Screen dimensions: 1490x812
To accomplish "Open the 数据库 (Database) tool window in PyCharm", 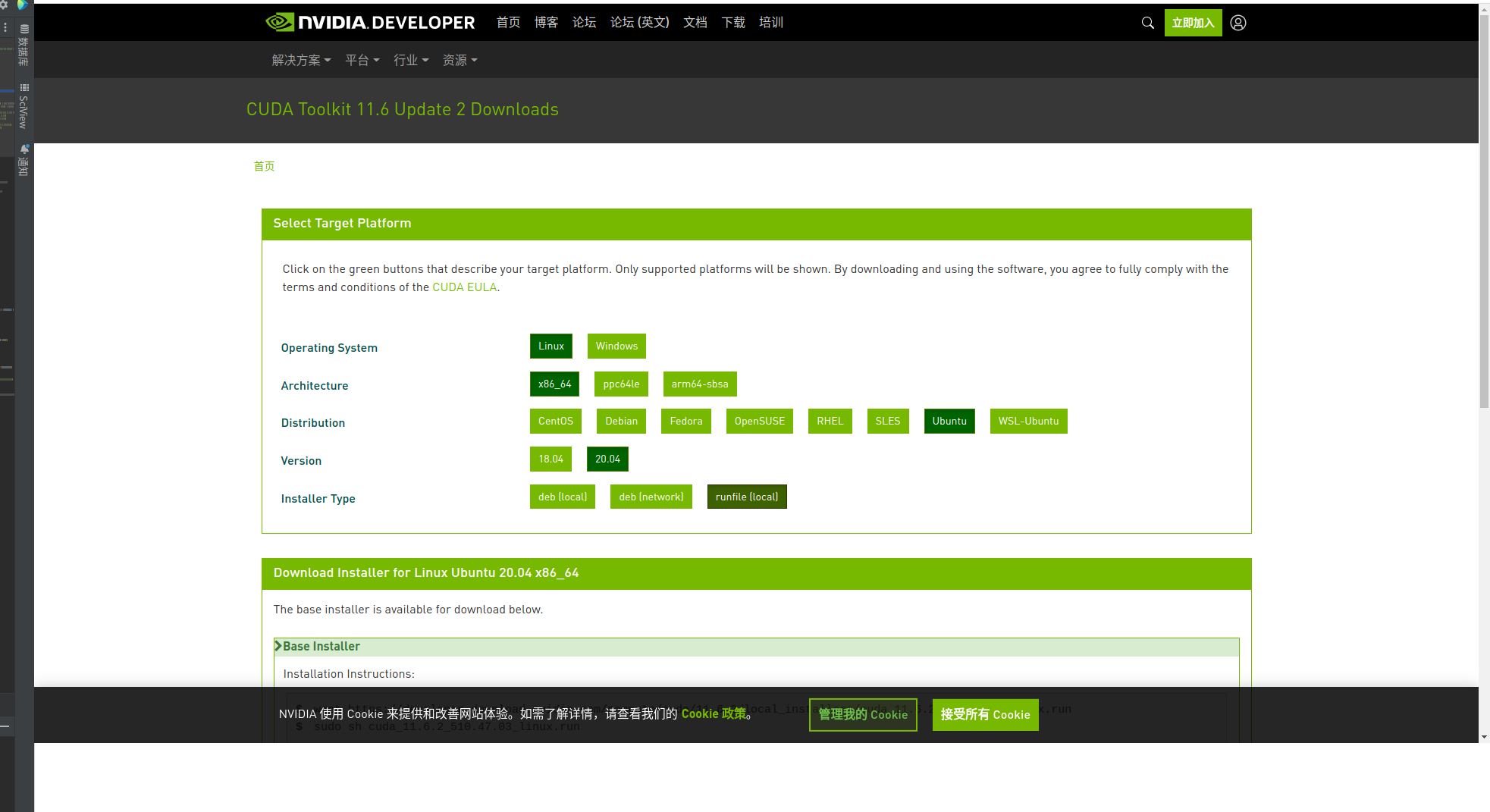I will tap(24, 45).
